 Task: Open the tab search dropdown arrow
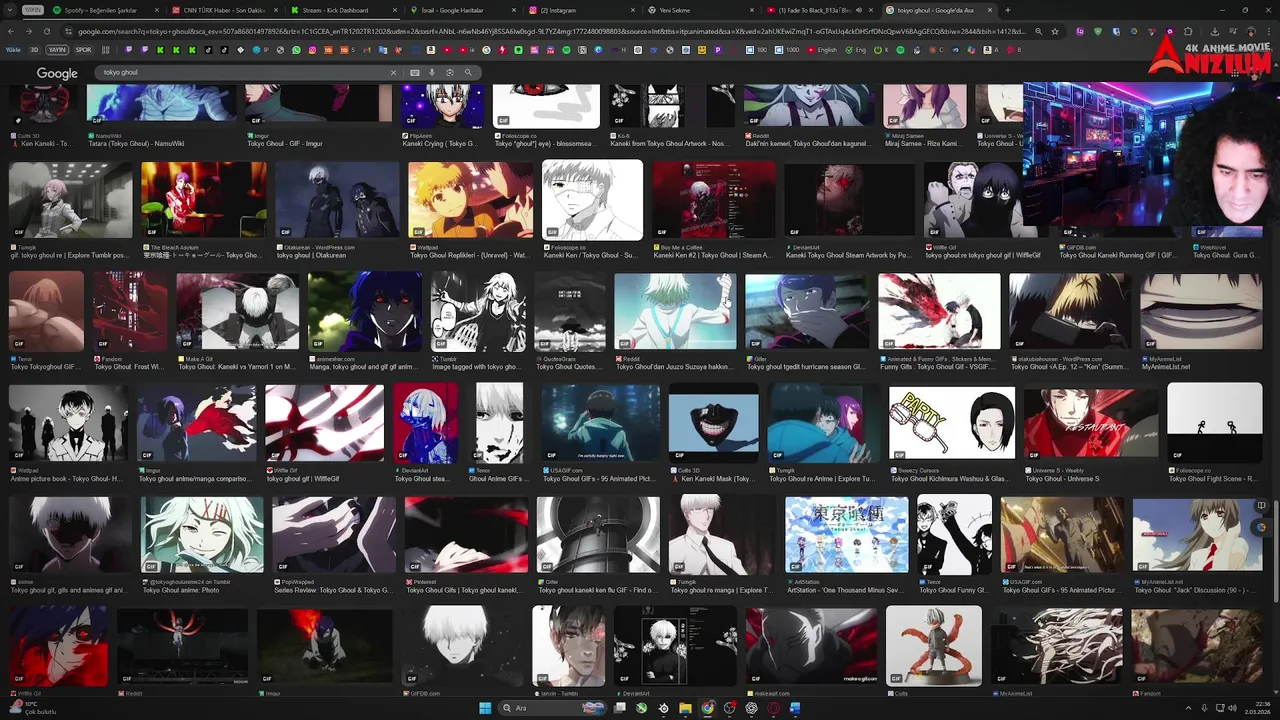pos(12,10)
